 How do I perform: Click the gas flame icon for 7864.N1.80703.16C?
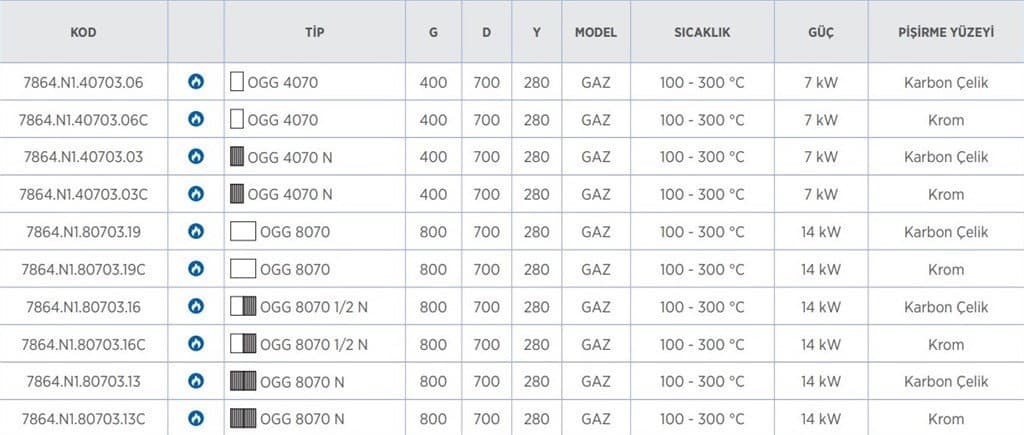pyautogui.click(x=196, y=344)
